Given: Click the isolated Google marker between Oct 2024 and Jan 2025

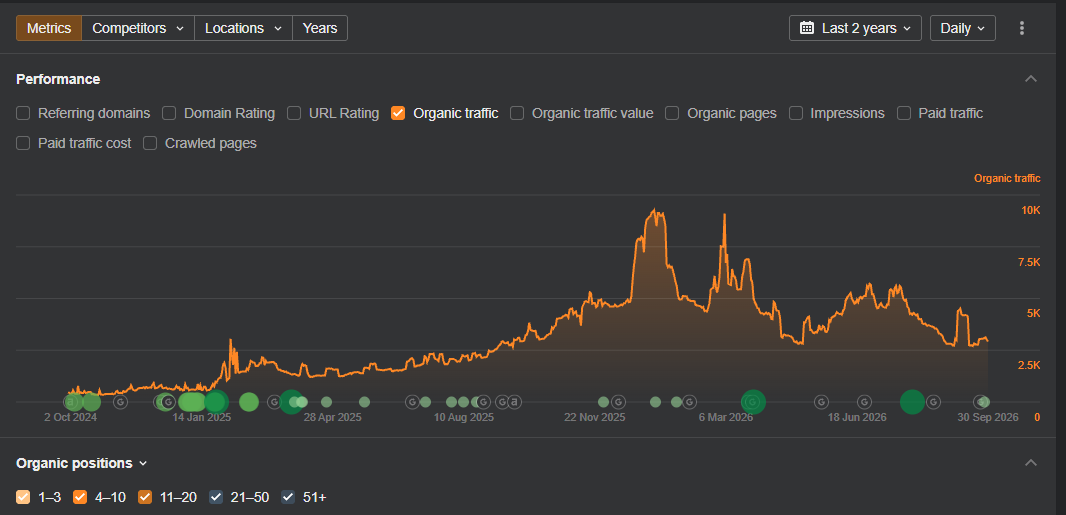Looking at the screenshot, I should tap(120, 402).
